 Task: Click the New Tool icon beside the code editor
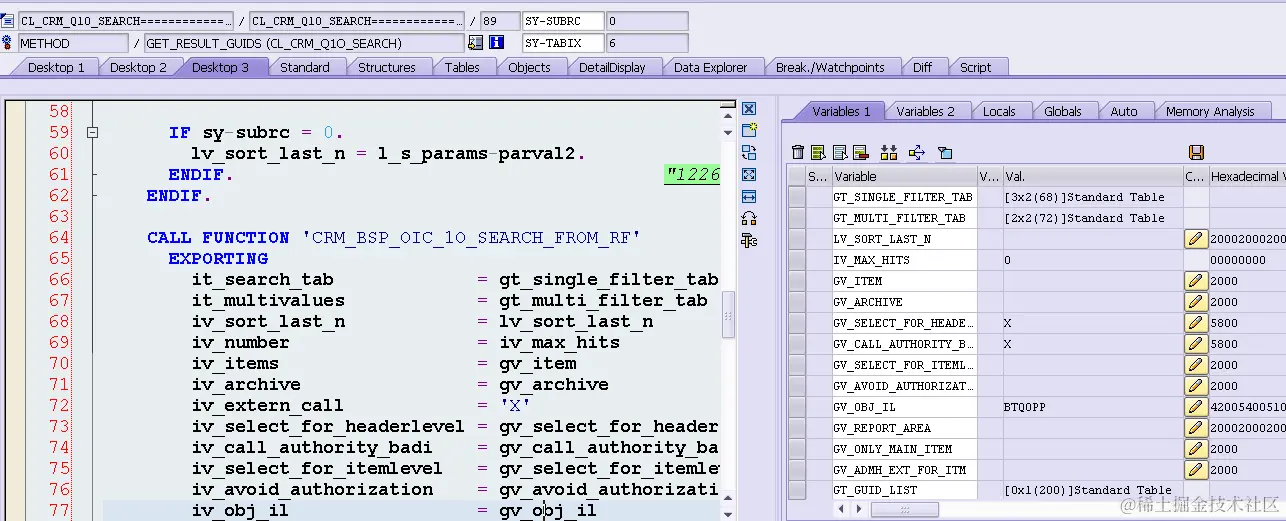tap(748, 130)
